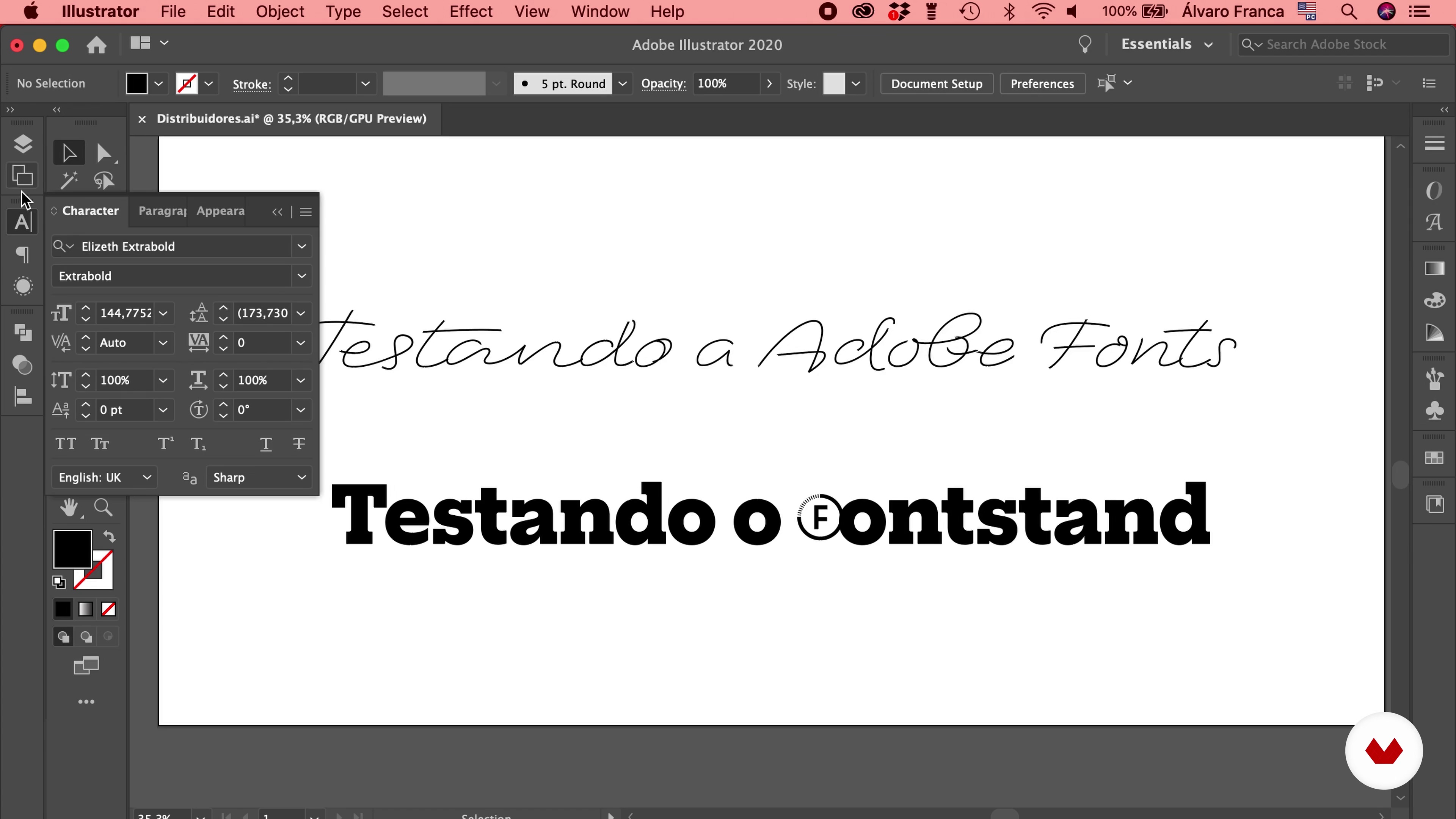
Task: Open the Object menu
Action: 280,11
